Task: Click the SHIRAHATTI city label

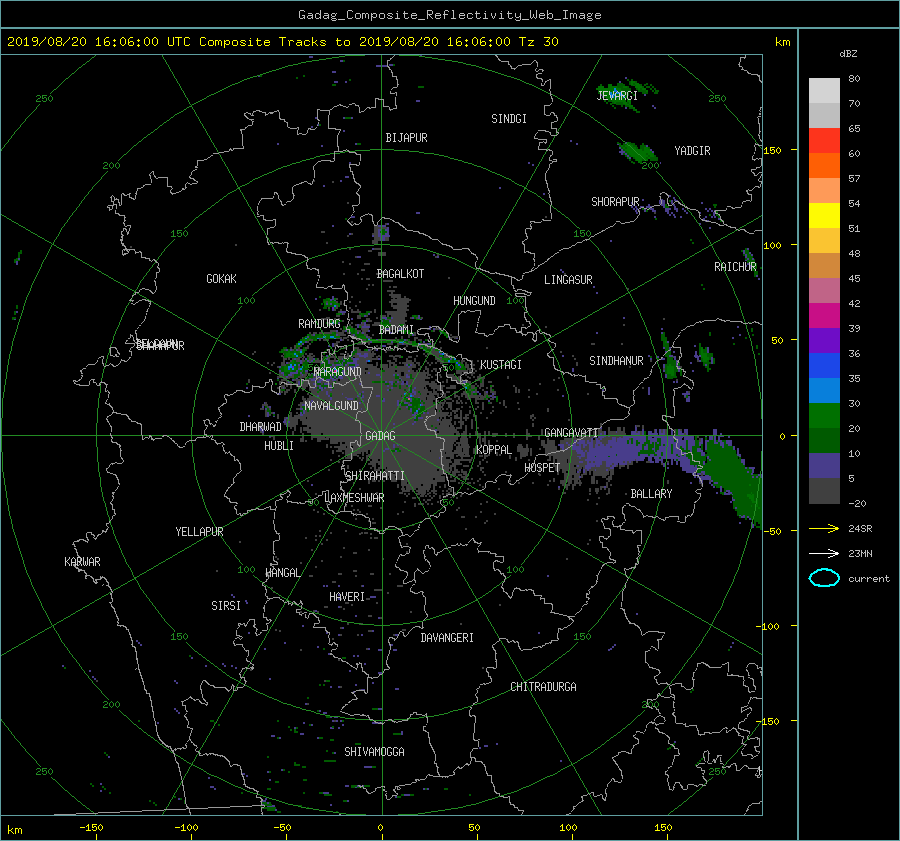Action: pyautogui.click(x=375, y=476)
